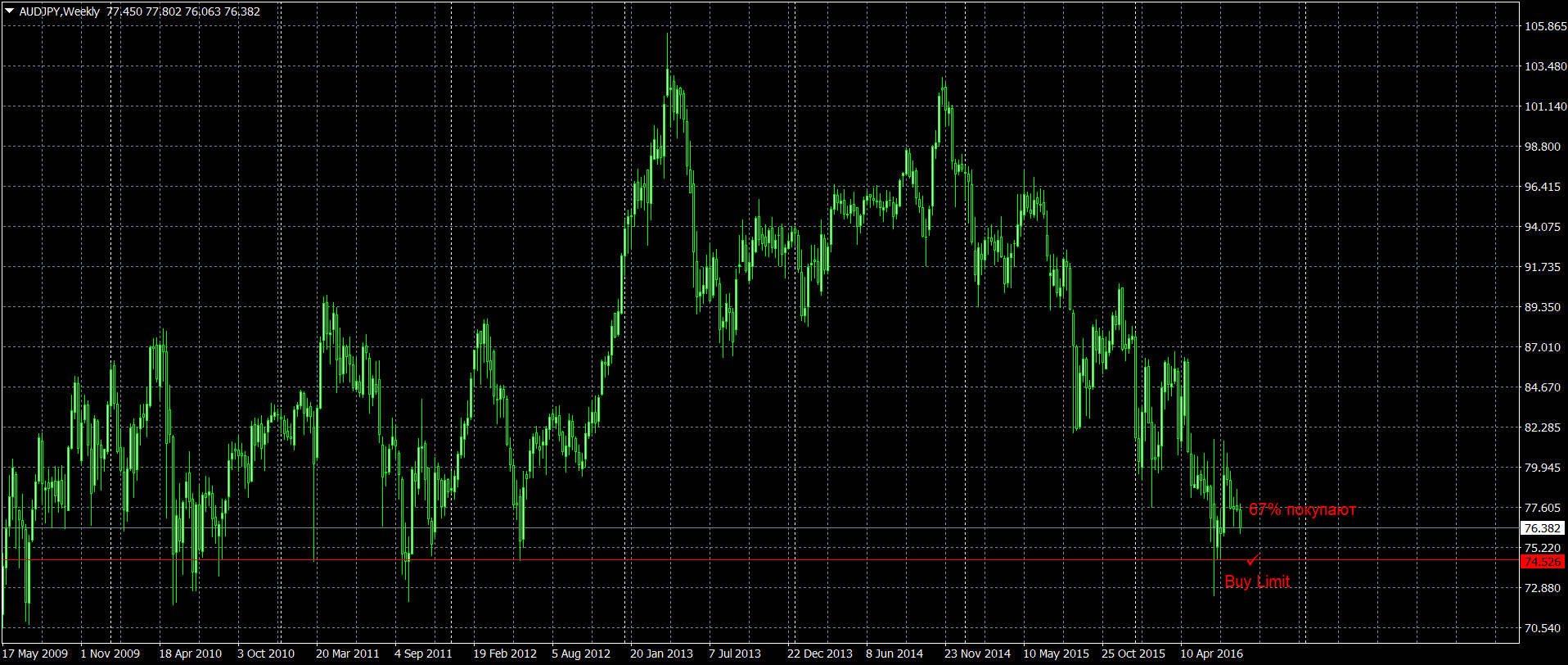This screenshot has height=665, width=1568.
Task: Pick the 77.605 price scale label
Action: (1543, 508)
